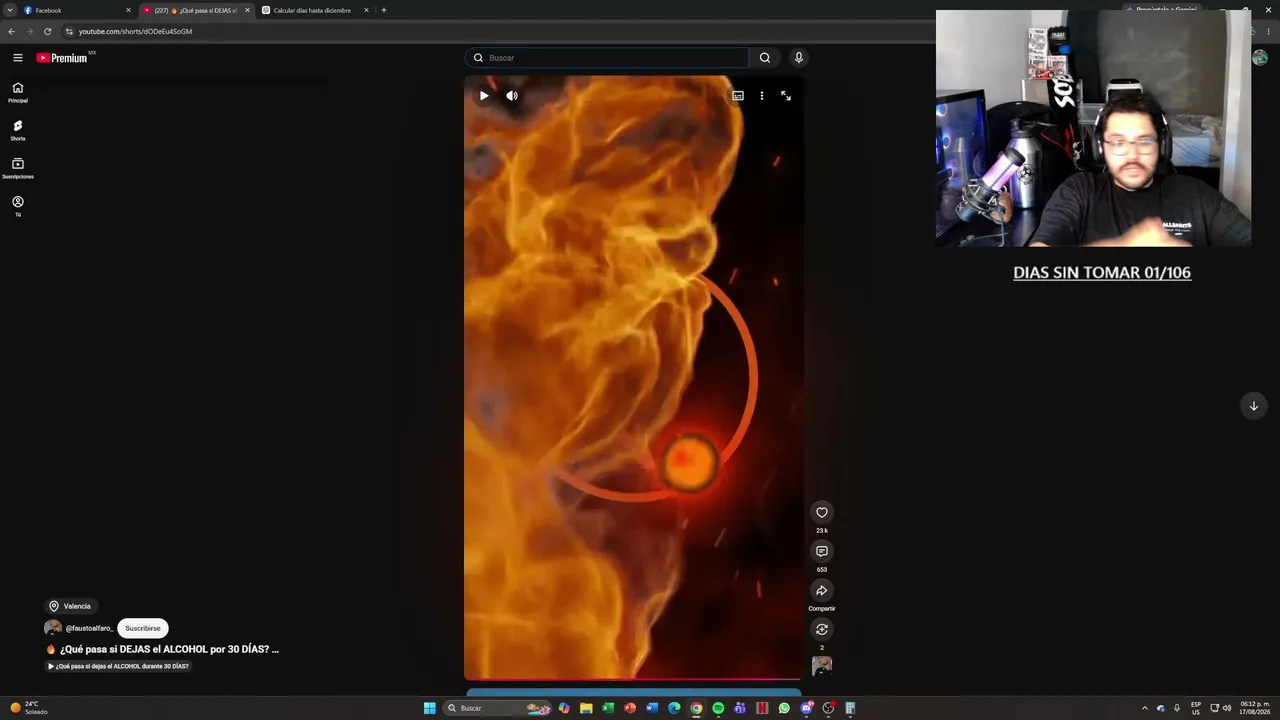The width and height of the screenshot is (1280, 720).
Task: Show hidden system tray icons
Action: (1145, 708)
